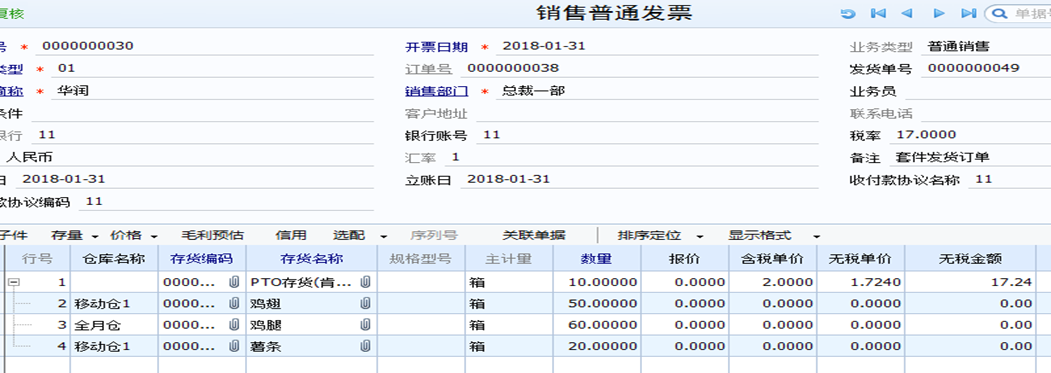1051x373 pixels.
Task: Click the 无税金额 column header
Action: click(971, 259)
